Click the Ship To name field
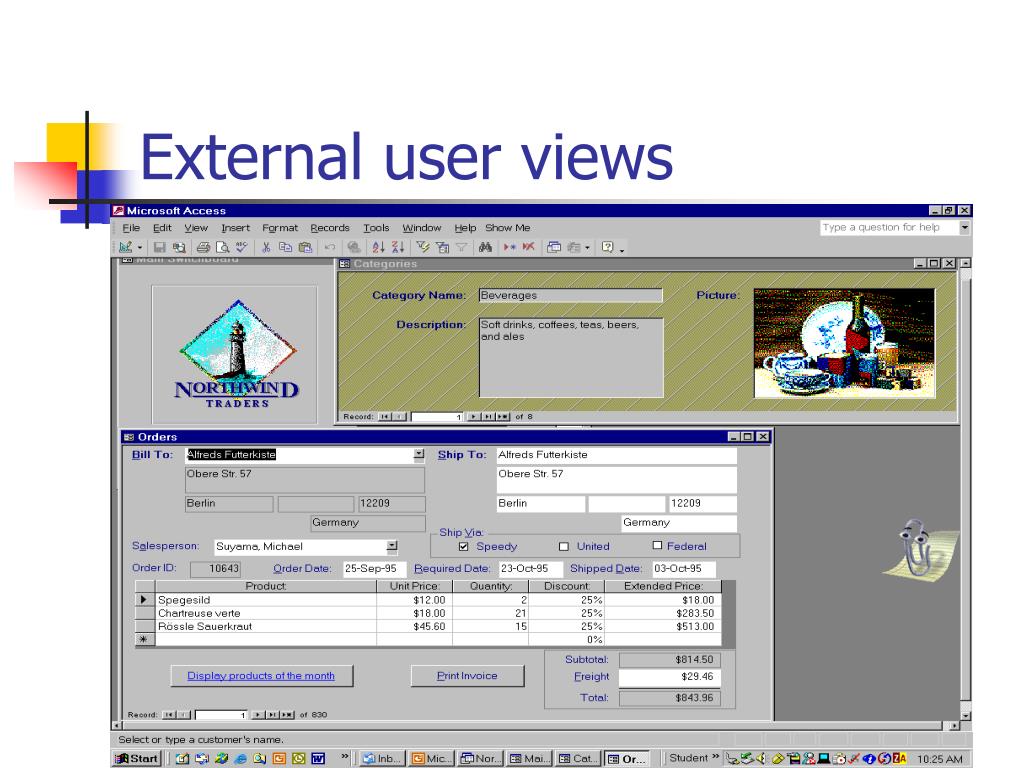This screenshot has width=1024, height=768. pyautogui.click(x=616, y=455)
